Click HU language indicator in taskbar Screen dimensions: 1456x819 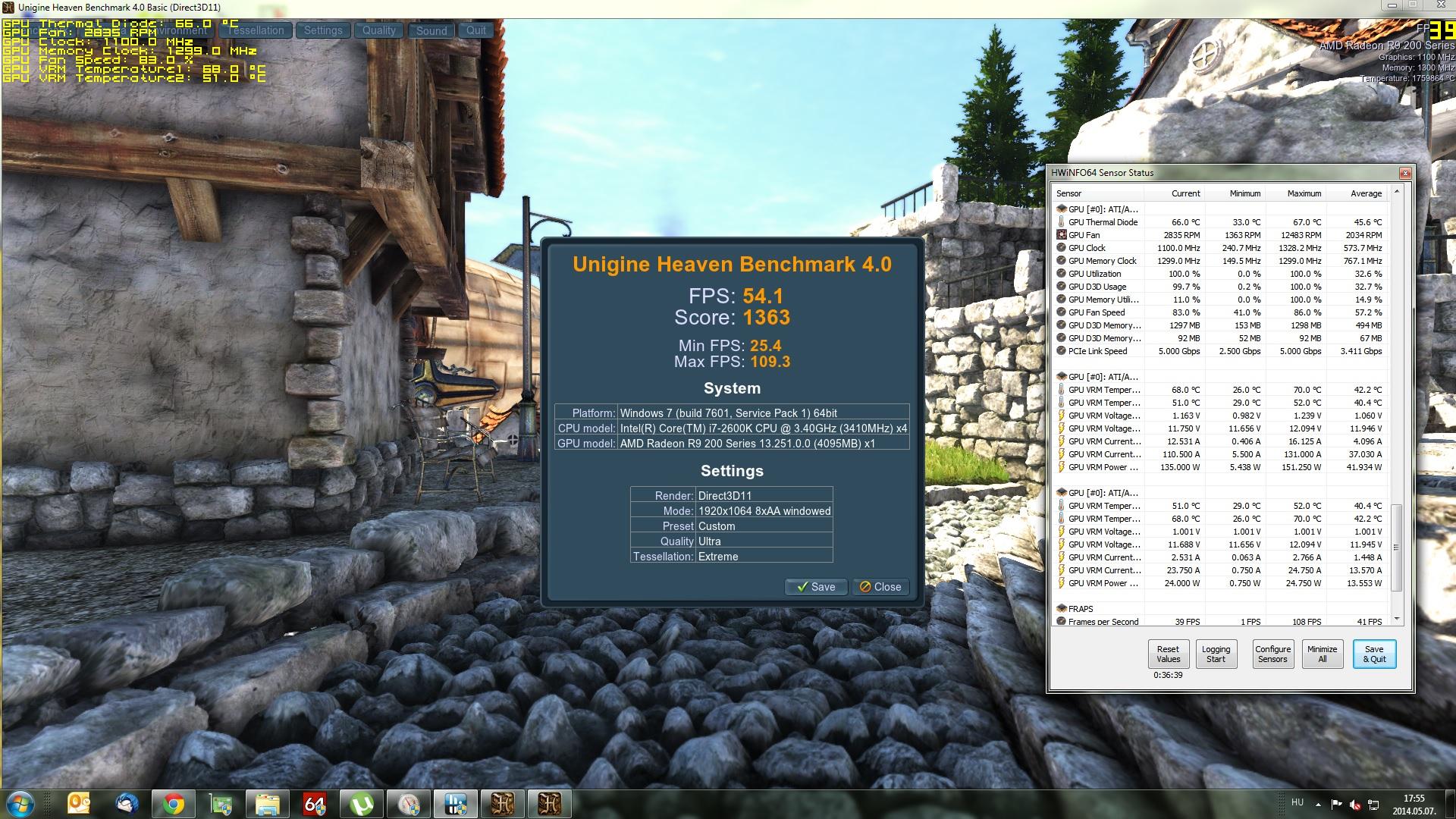(1297, 802)
